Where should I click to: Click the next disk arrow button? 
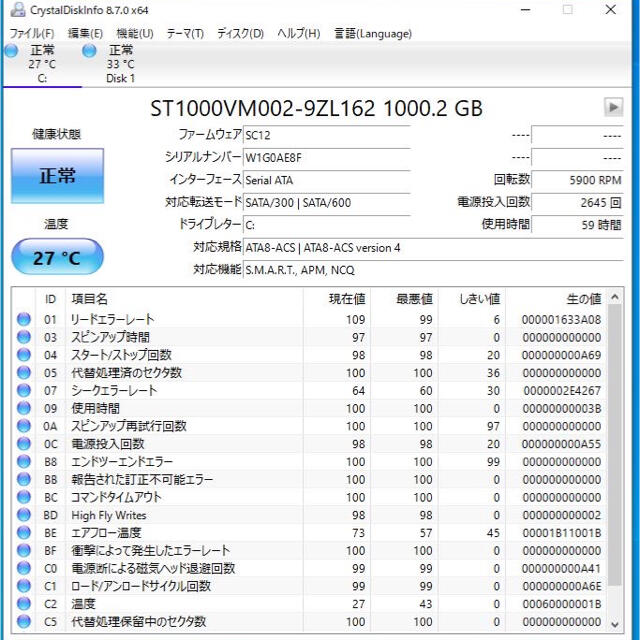pos(613,108)
